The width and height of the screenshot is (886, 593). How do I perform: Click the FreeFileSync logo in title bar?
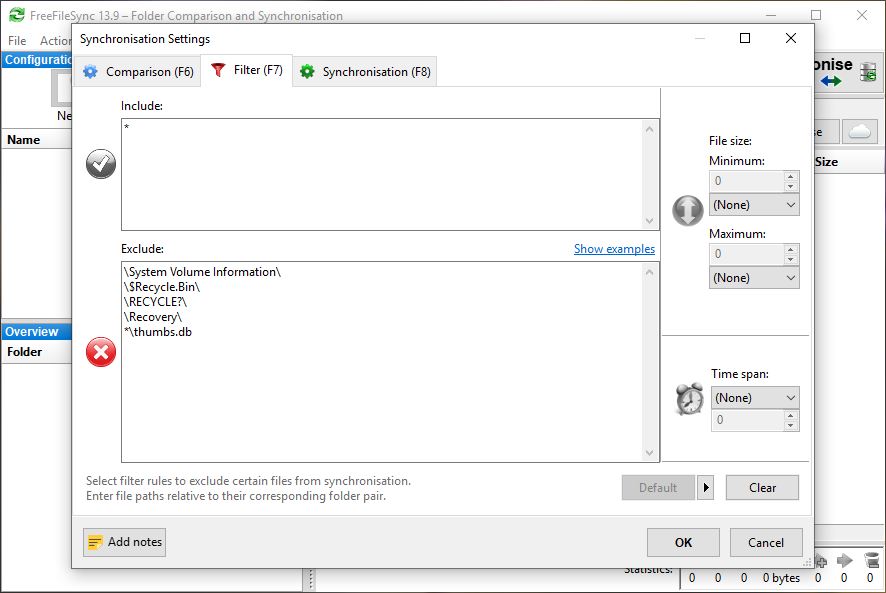(17, 15)
